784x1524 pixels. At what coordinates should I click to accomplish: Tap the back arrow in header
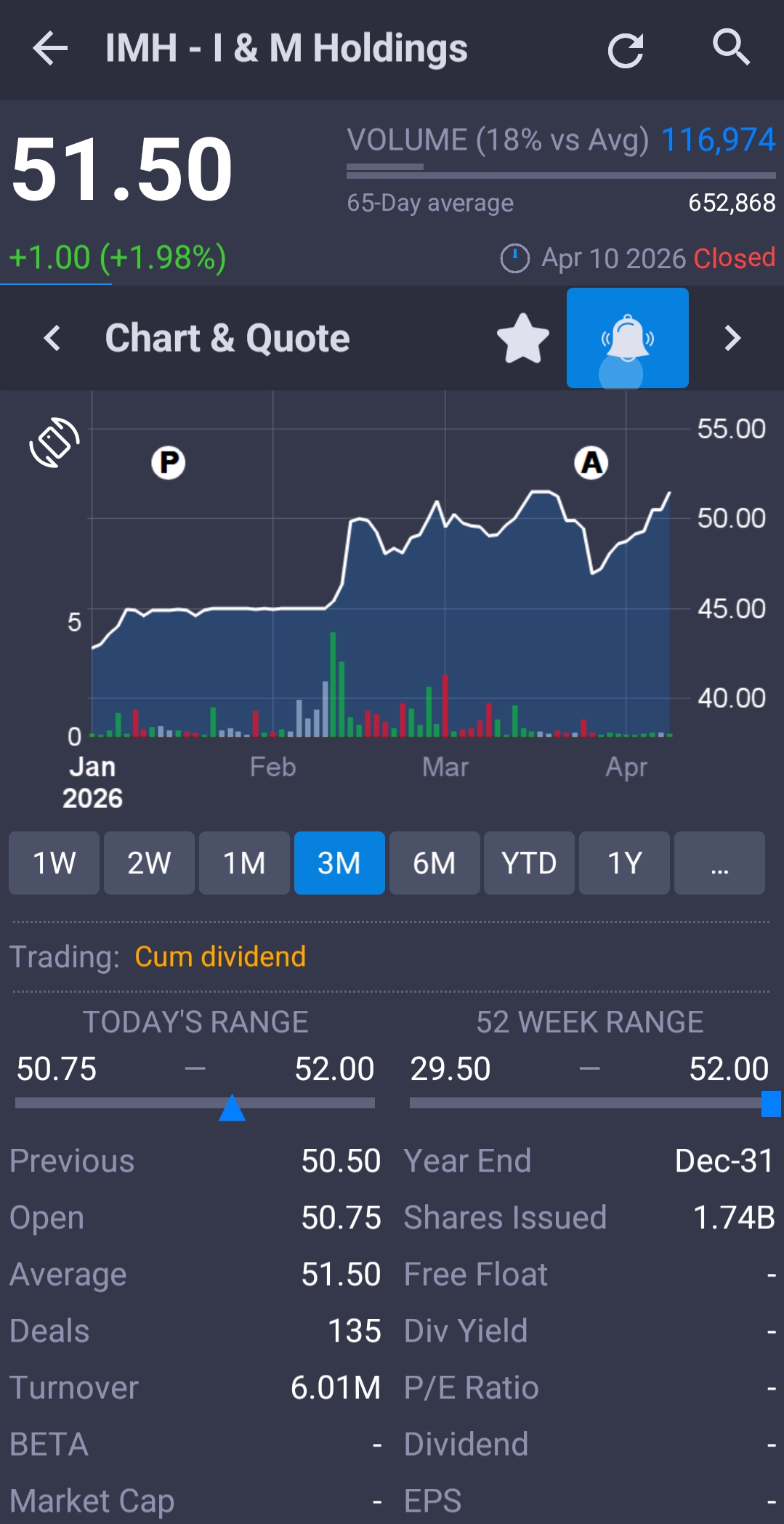(x=50, y=49)
